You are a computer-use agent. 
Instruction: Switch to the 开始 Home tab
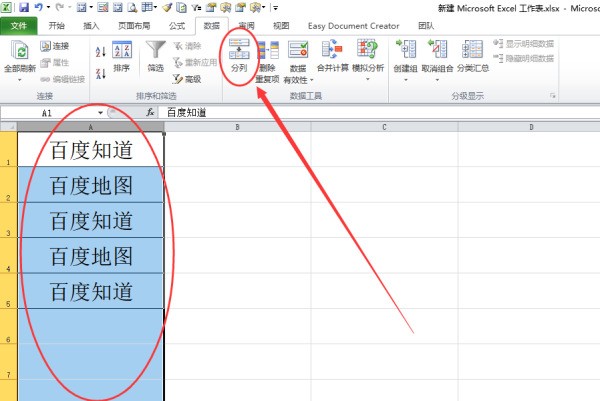coord(57,26)
